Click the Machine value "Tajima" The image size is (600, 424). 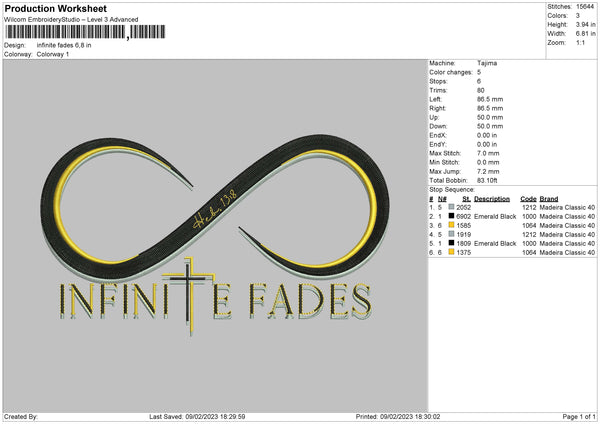tap(488, 63)
